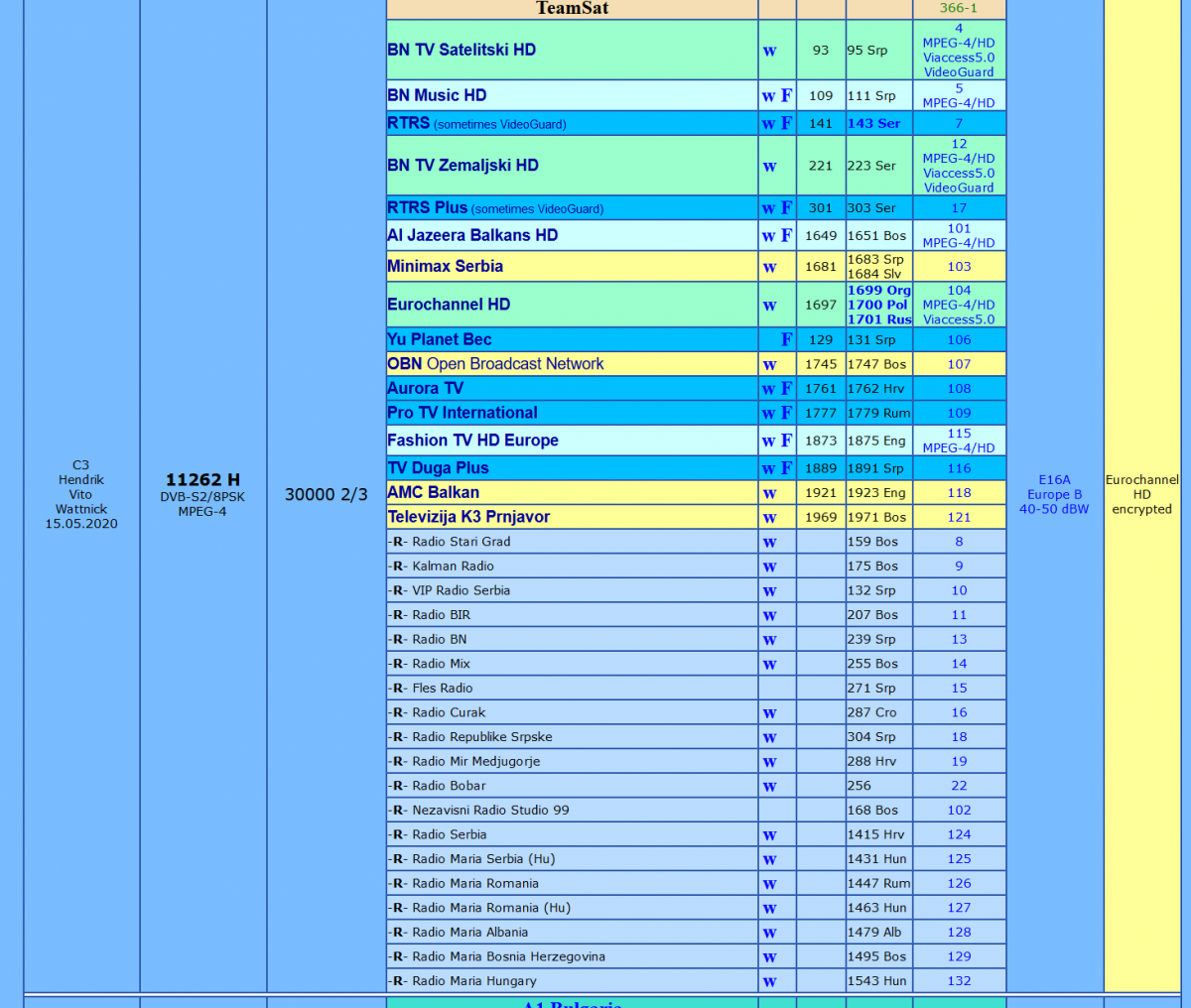Click the 'w' icon next to Kalman Radio
The image size is (1191, 1008).
pyautogui.click(x=769, y=567)
